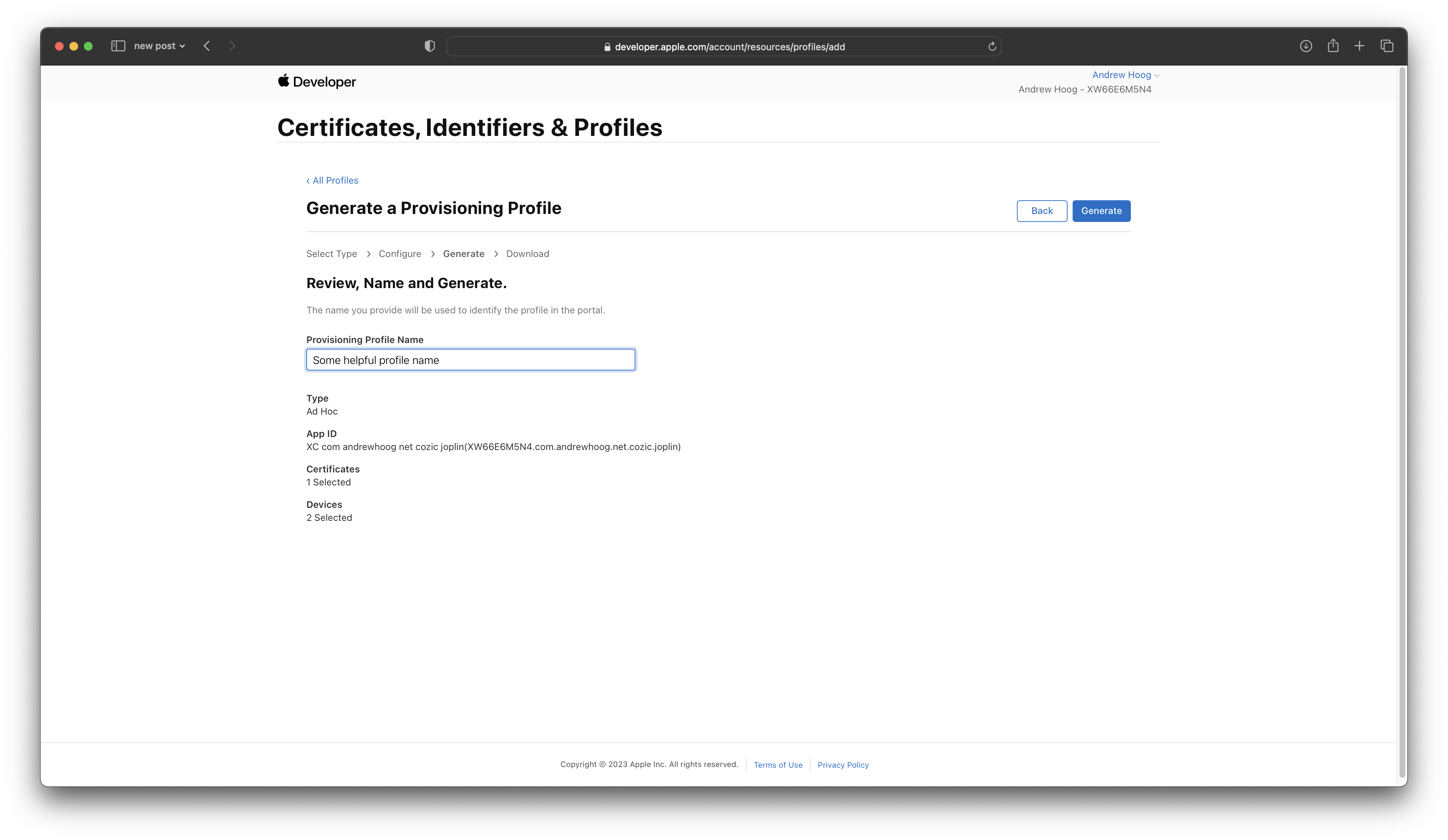
Task: Click the share icon in Safari
Action: [x=1333, y=46]
